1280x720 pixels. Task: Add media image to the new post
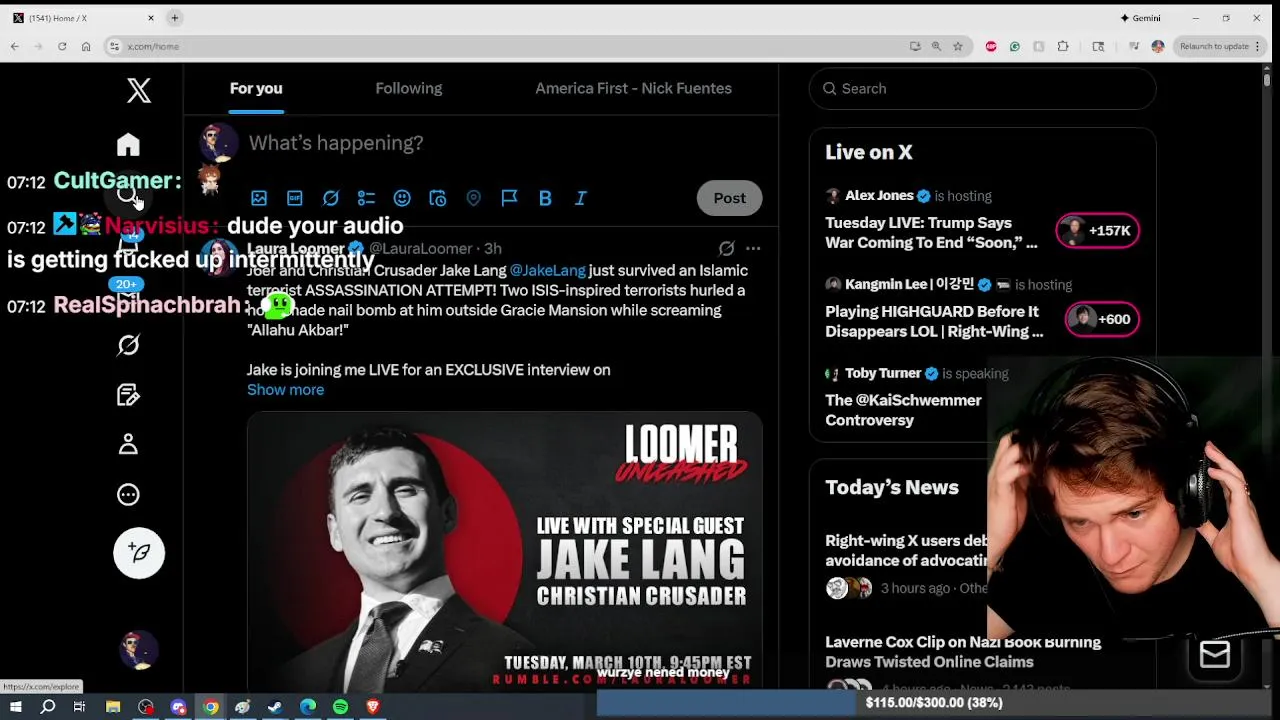tap(259, 198)
